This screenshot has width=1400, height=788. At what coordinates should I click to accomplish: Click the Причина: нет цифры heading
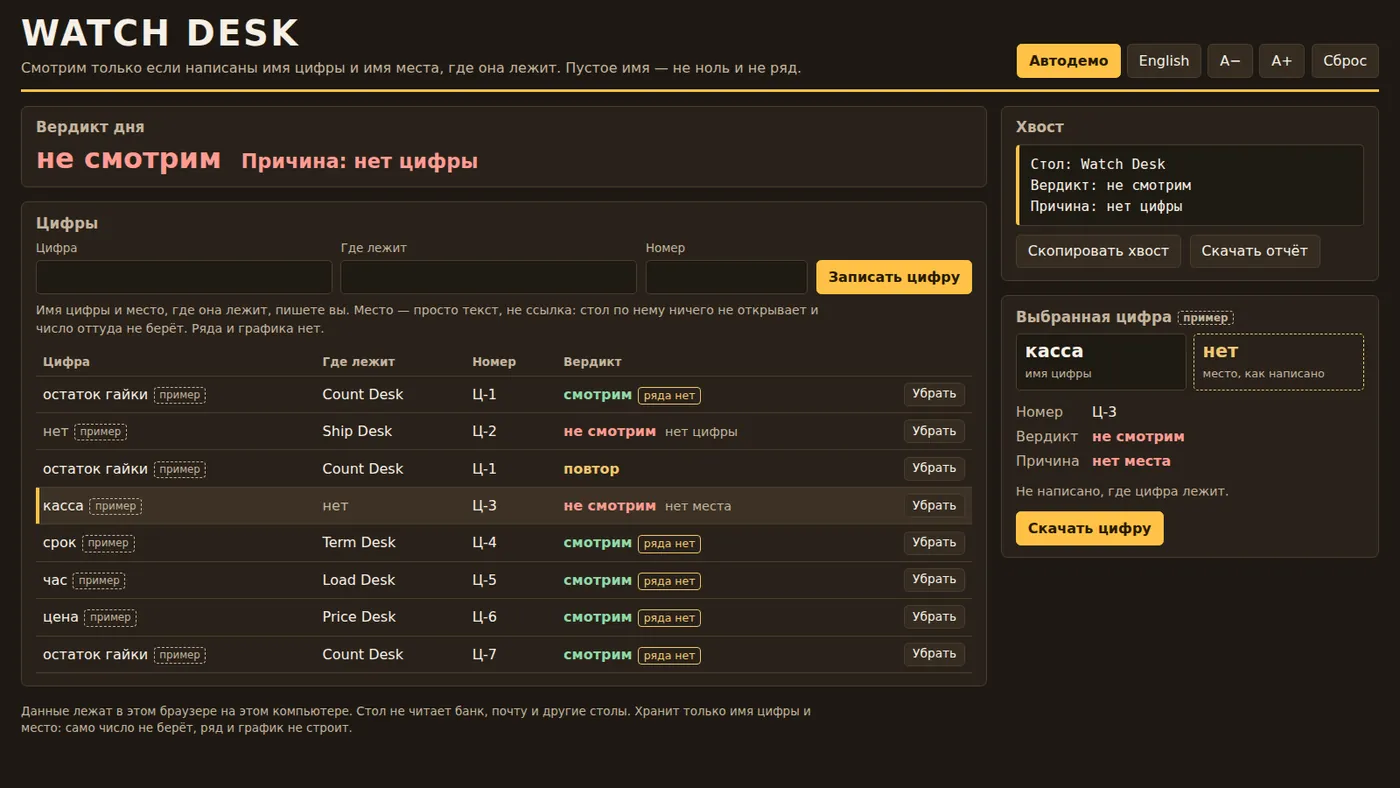tap(360, 161)
